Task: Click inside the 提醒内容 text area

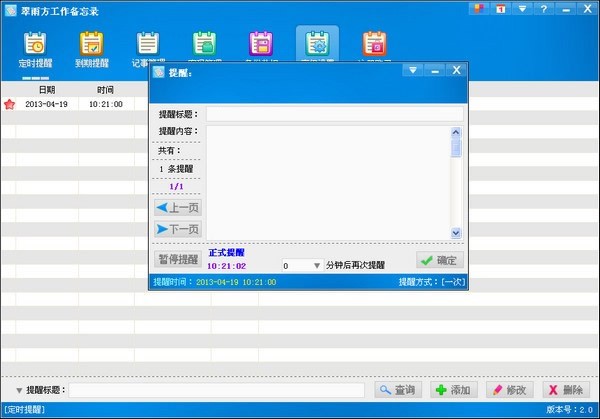Action: (x=329, y=183)
